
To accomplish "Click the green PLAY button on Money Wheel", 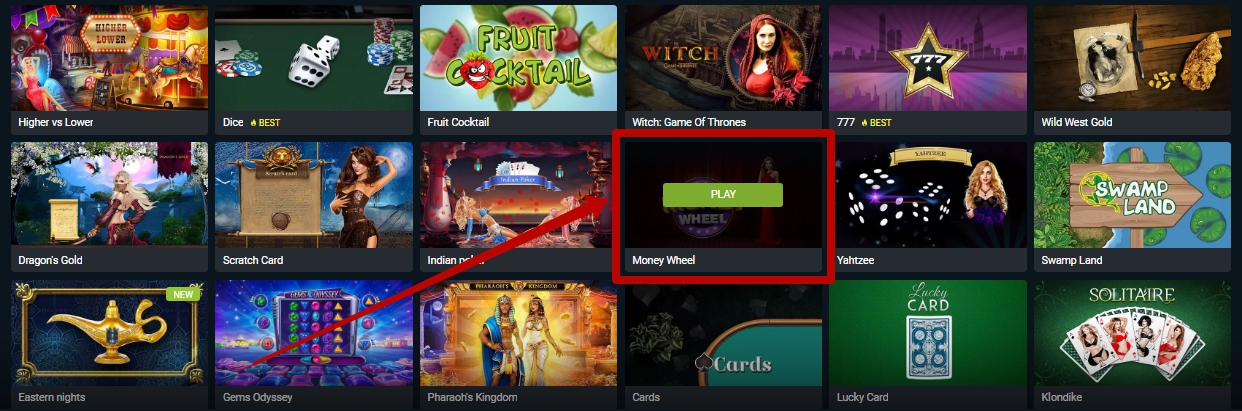I will coord(722,194).
